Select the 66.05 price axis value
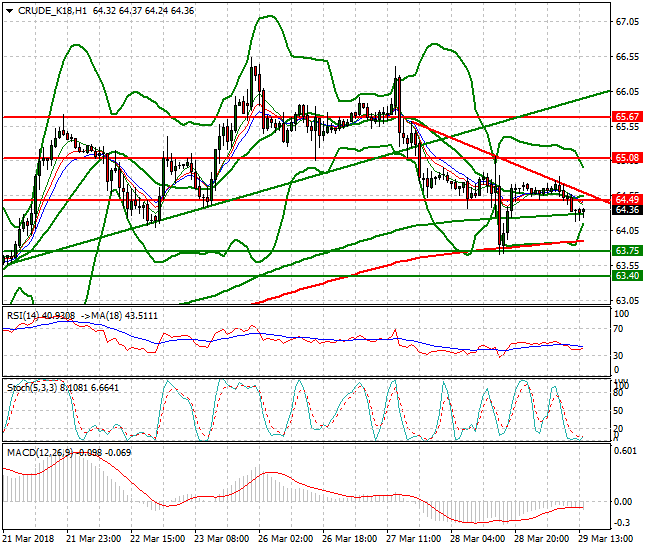This screenshot has width=650, height=550. (x=627, y=92)
